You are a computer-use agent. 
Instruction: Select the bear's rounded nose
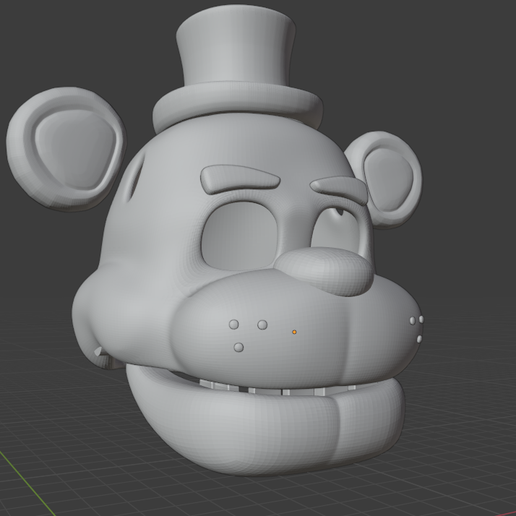coord(323,271)
